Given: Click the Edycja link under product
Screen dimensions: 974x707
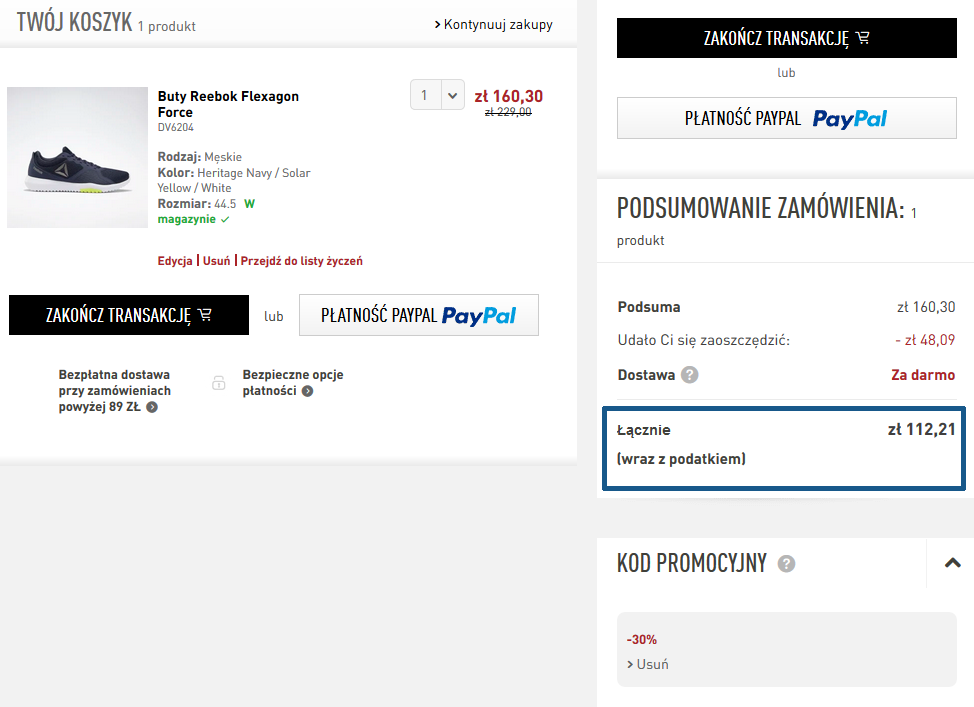Looking at the screenshot, I should (175, 261).
